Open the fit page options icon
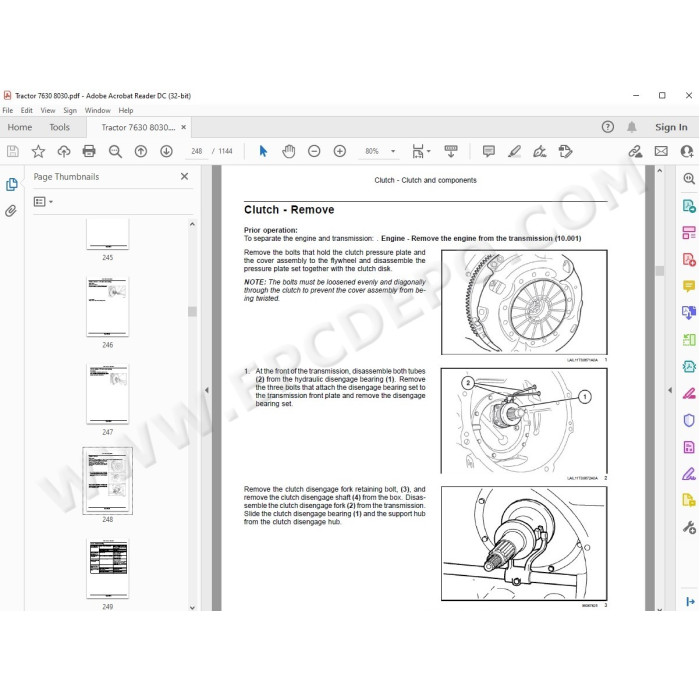 (x=418, y=151)
